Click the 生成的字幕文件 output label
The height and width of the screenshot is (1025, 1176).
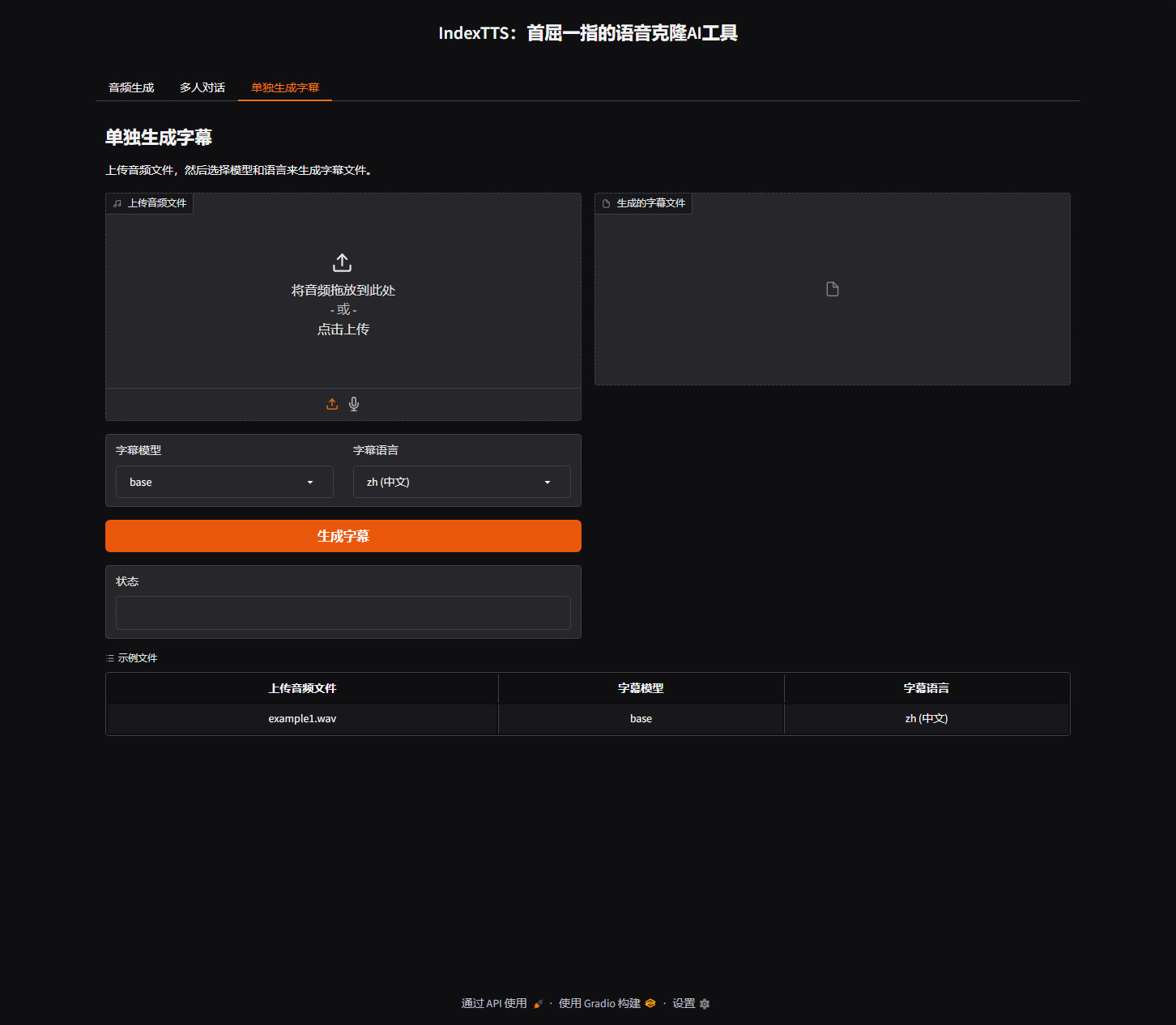[x=644, y=203]
